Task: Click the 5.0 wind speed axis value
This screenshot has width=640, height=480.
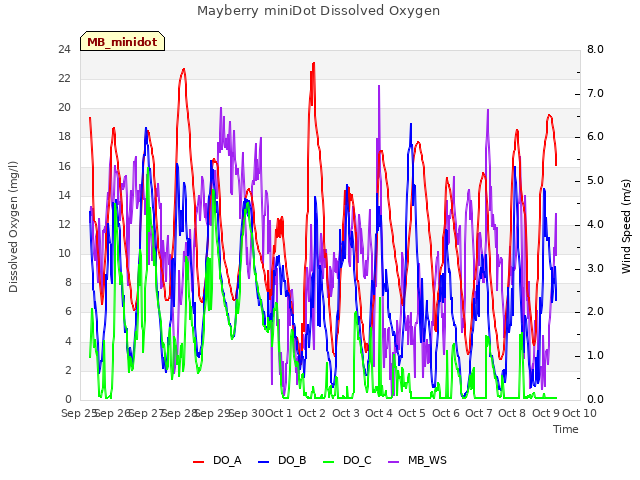Action: pyautogui.click(x=595, y=181)
